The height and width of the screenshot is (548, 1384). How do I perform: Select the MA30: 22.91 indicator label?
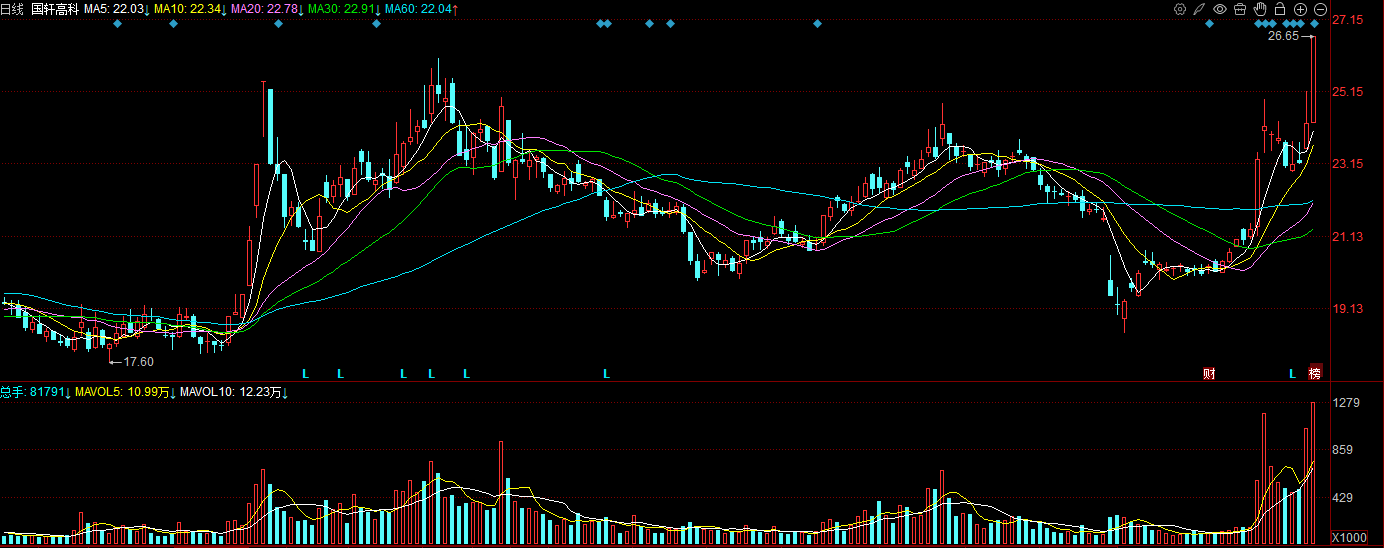(343, 9)
